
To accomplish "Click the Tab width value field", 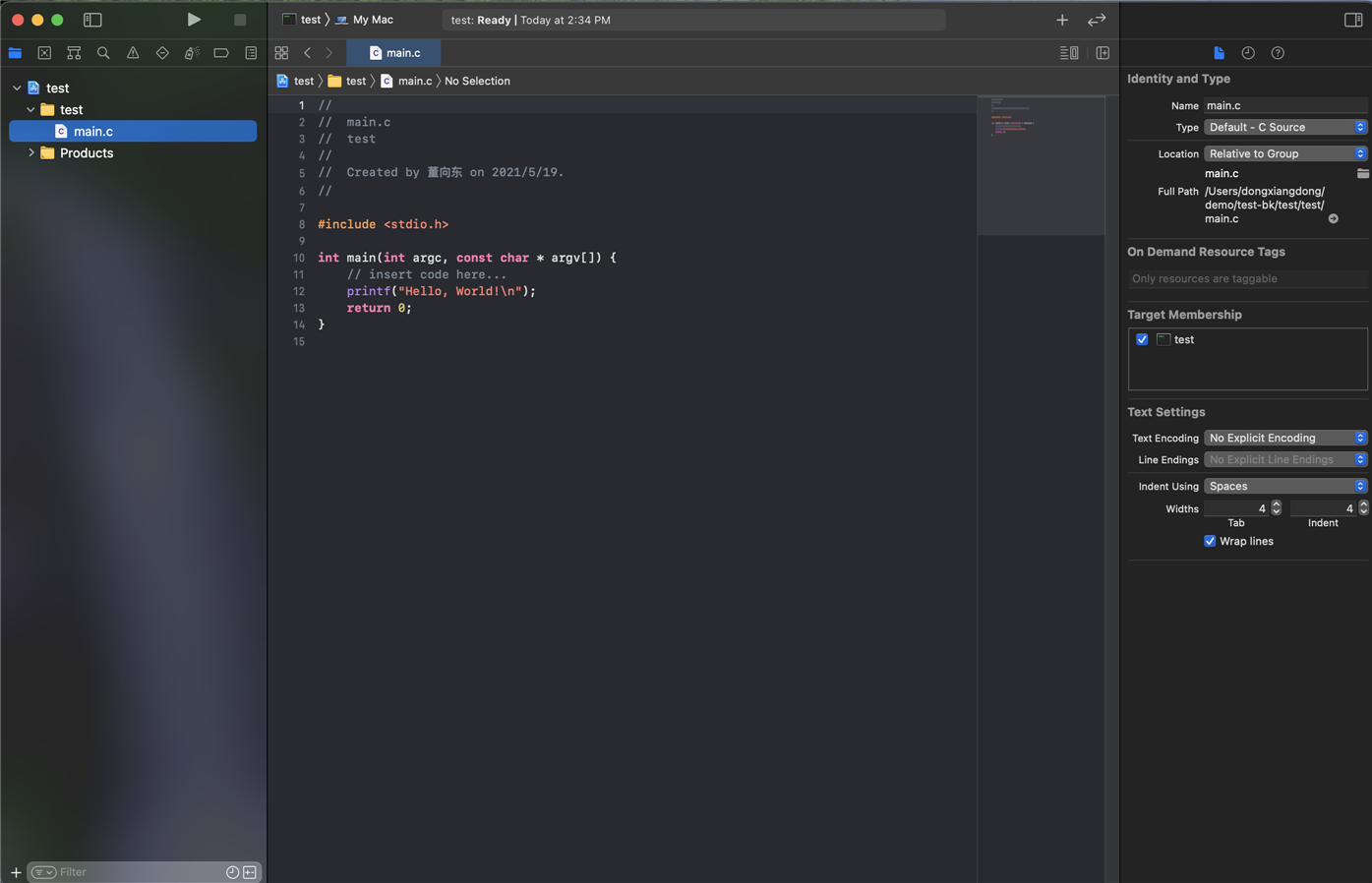I will click(1236, 508).
